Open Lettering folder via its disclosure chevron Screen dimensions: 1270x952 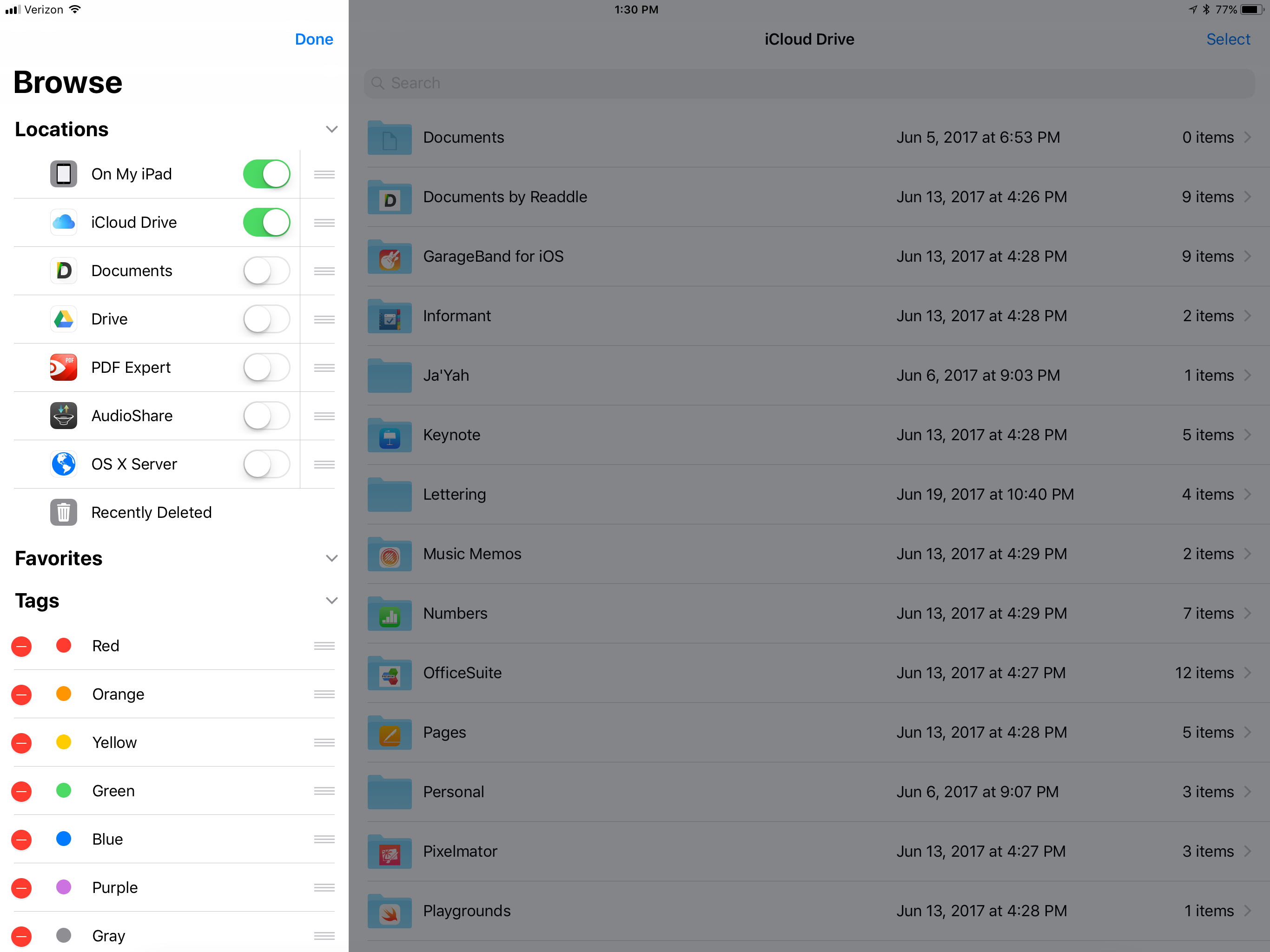1248,495
